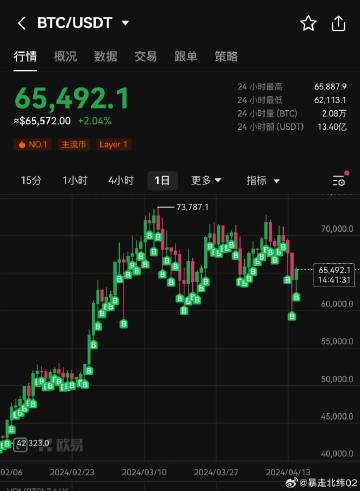This screenshot has width=360, height=491.
Task: Switch to the 跟单 tab
Action: tap(186, 56)
